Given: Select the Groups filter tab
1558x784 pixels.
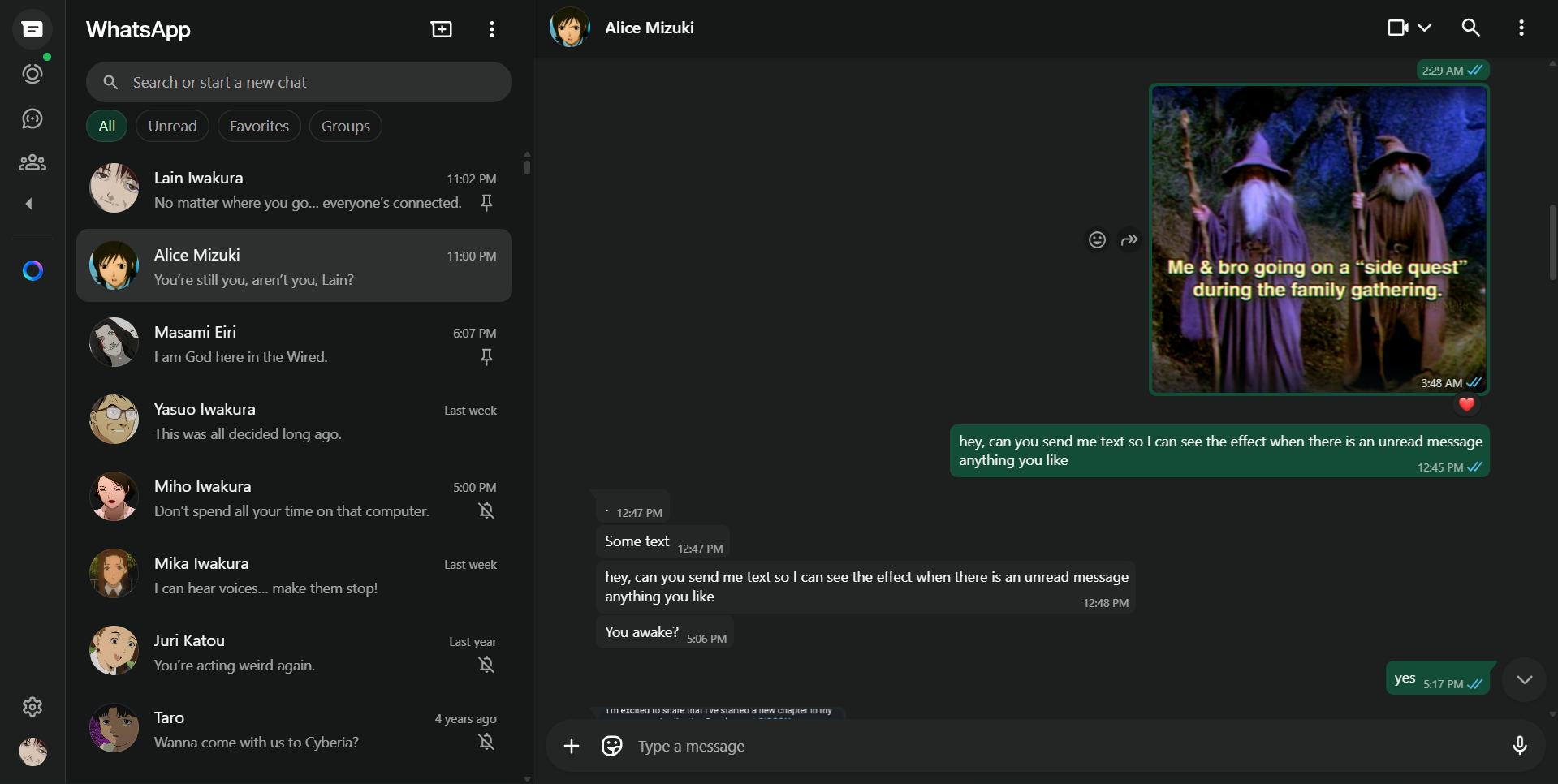Looking at the screenshot, I should pyautogui.click(x=345, y=126).
